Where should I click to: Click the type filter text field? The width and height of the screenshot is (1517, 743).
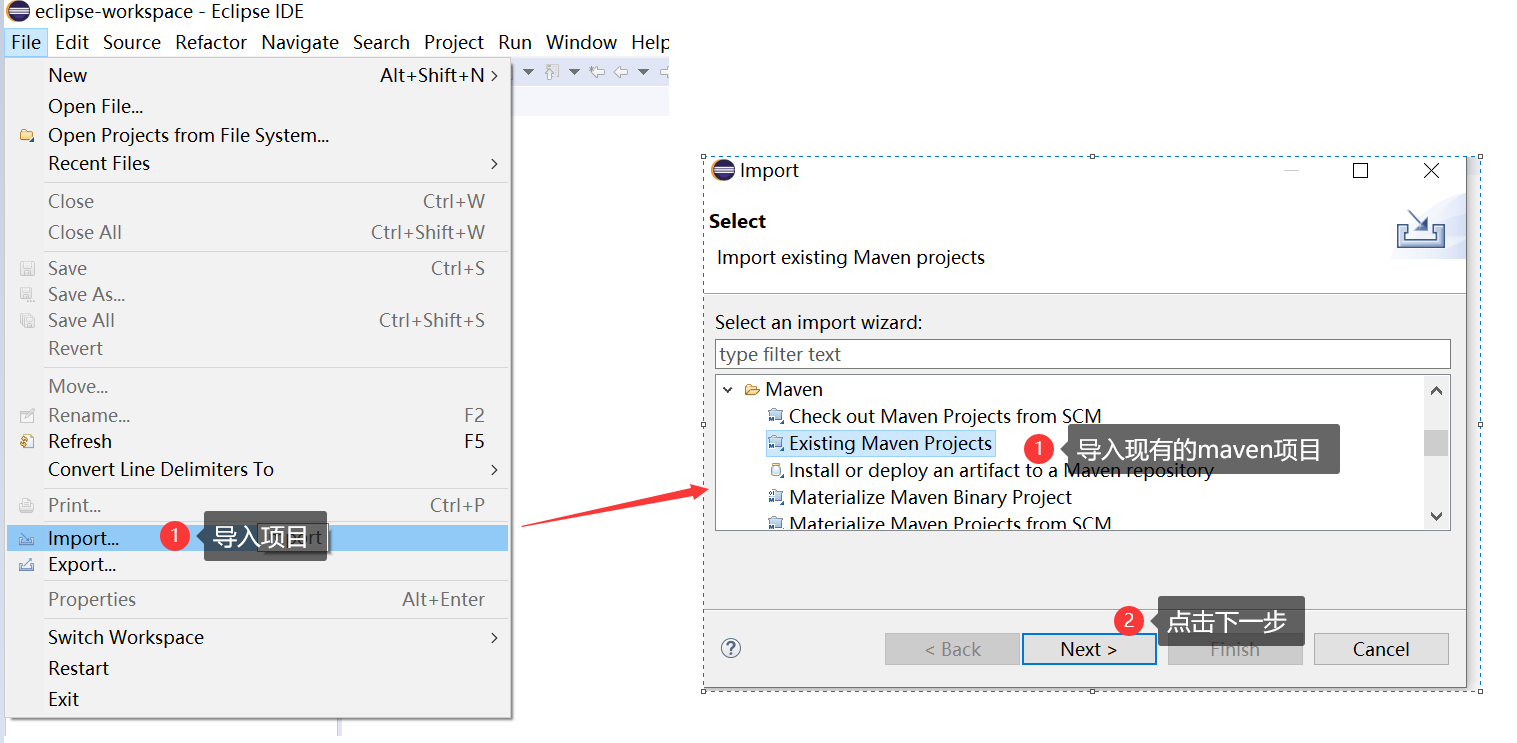pos(1083,354)
